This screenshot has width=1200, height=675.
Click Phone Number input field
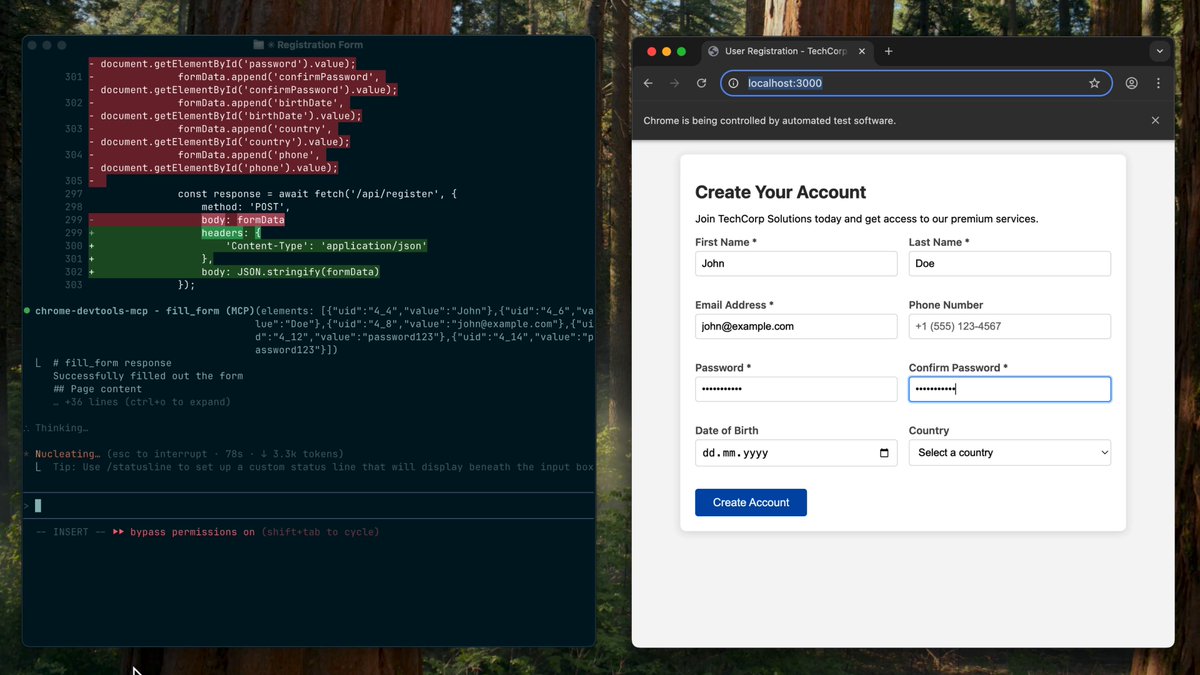click(x=1010, y=326)
